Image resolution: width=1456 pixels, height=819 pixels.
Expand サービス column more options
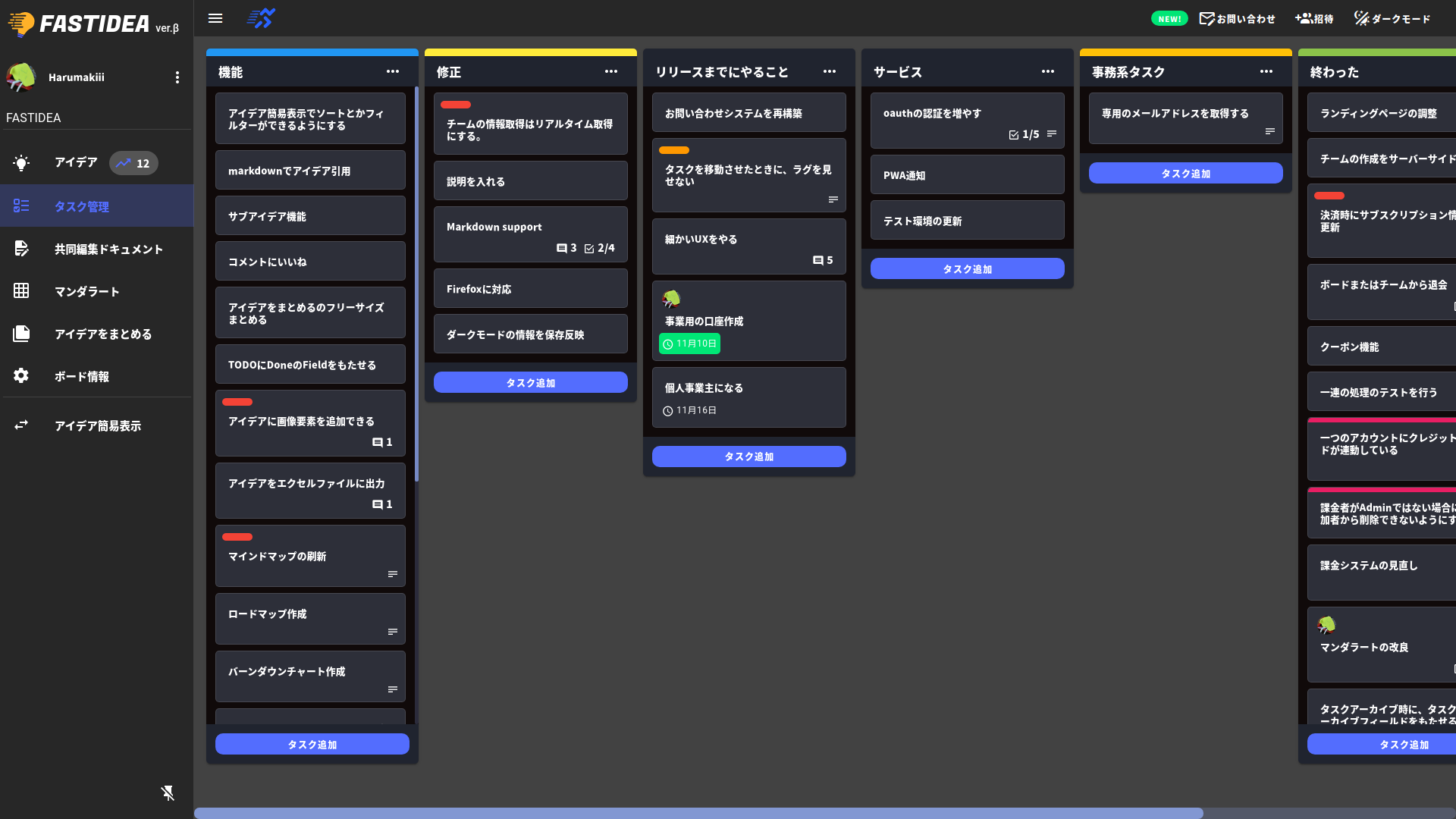click(x=1047, y=71)
